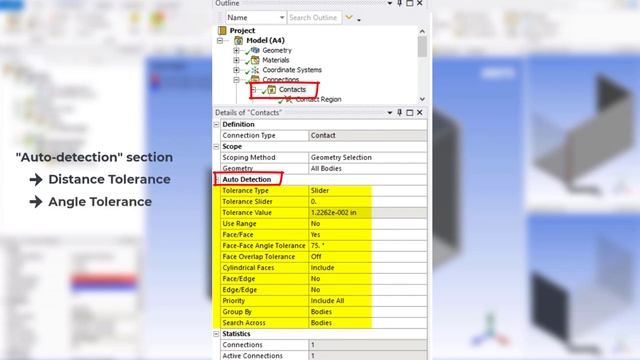
Task: Click the Outline scrollbar down arrow
Action: [x=422, y=99]
